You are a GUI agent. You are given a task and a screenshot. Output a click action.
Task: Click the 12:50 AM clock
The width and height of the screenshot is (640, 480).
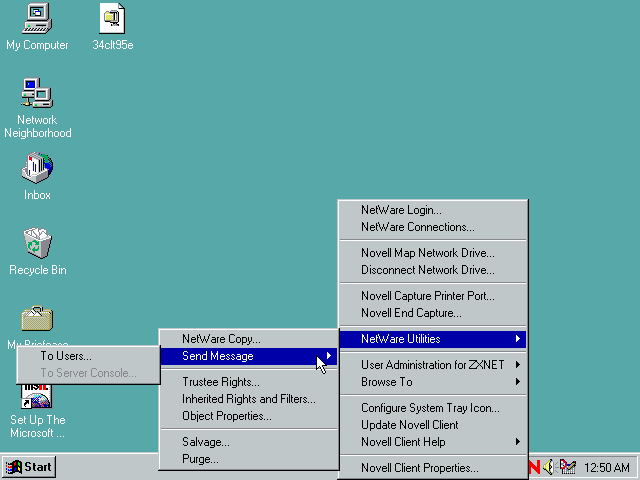607,467
